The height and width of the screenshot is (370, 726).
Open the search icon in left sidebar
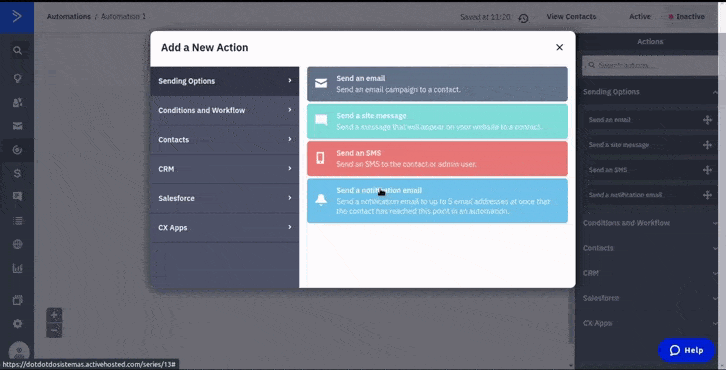17,50
